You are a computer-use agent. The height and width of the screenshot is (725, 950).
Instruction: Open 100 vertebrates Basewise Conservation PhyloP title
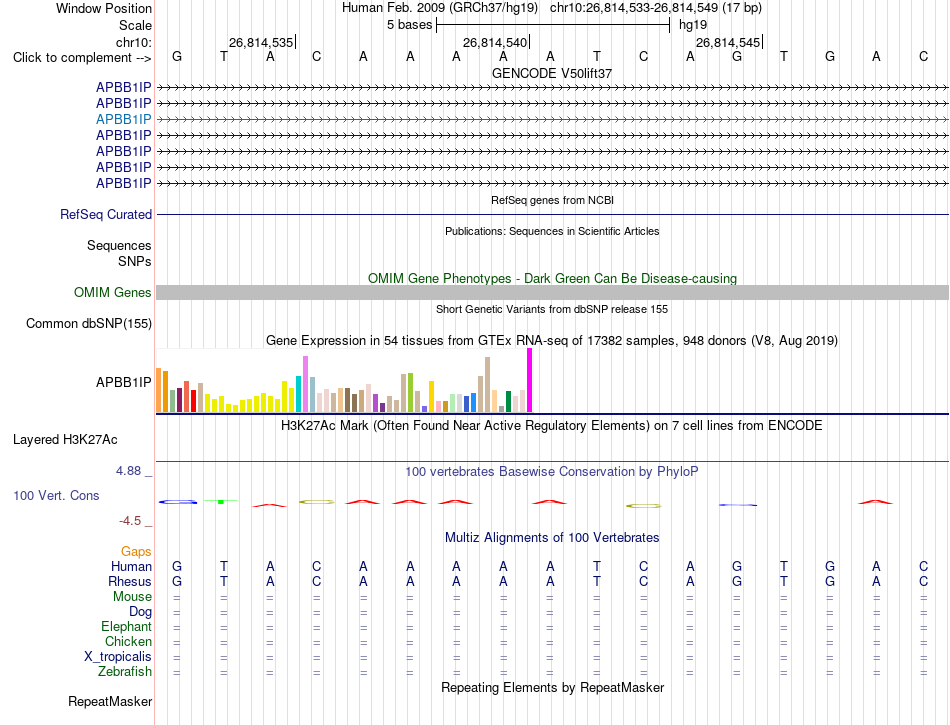(552, 471)
